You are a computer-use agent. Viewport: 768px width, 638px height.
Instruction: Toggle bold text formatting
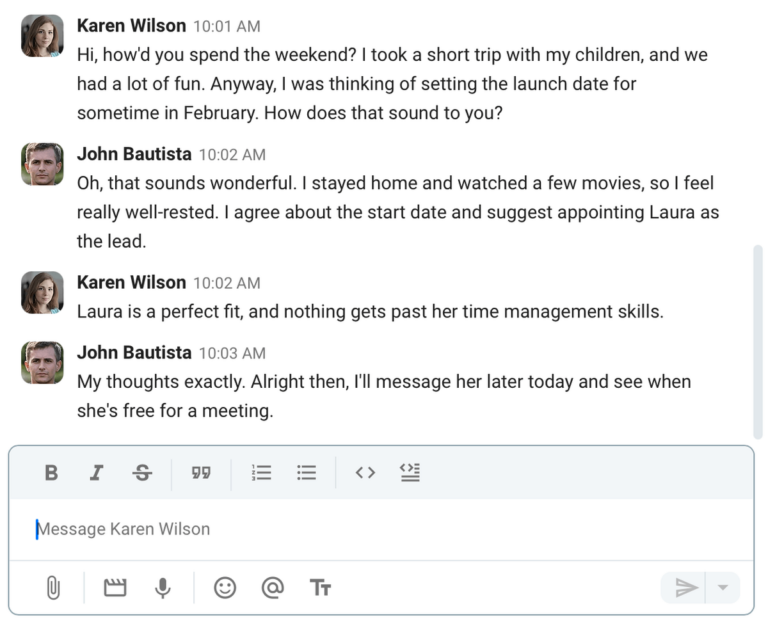(x=51, y=473)
